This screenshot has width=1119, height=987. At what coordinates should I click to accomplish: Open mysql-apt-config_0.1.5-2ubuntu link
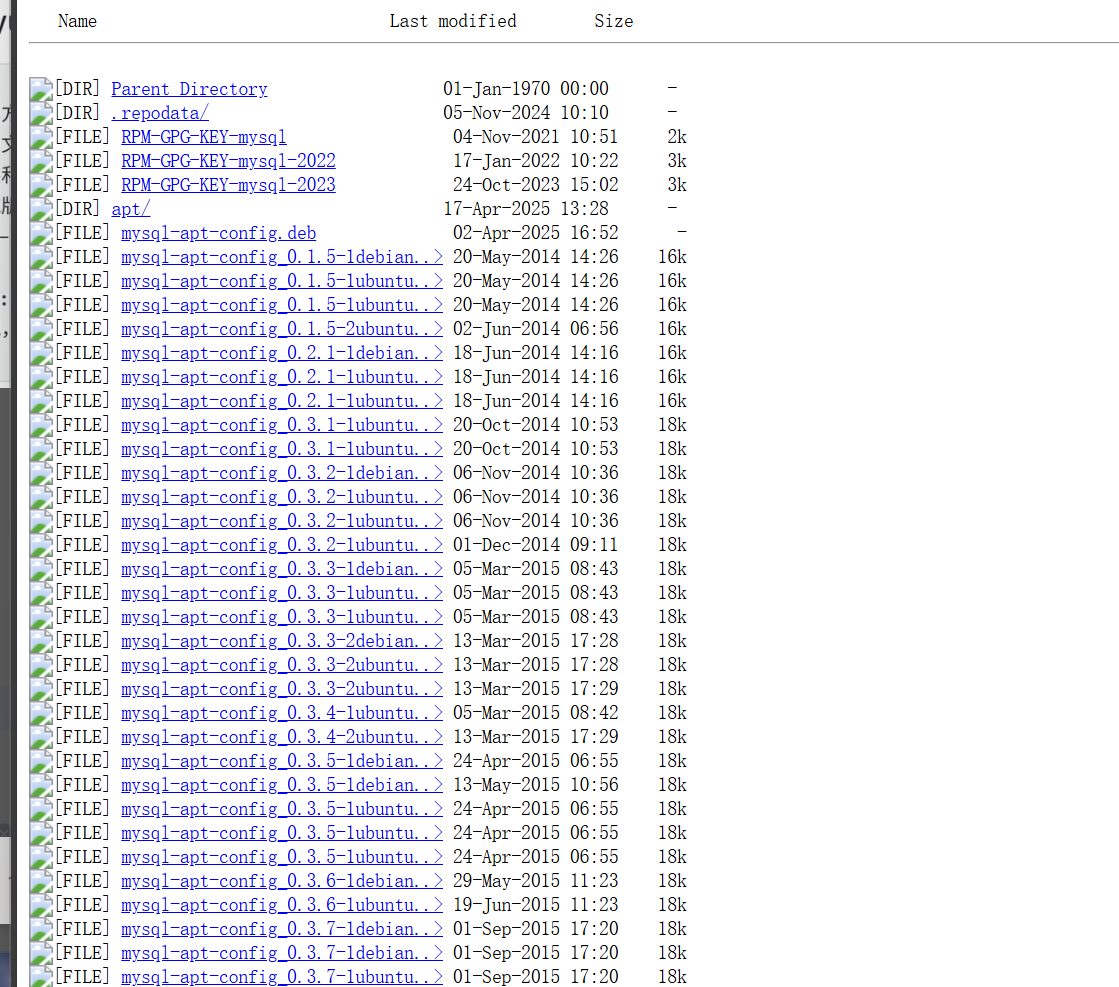pyautogui.click(x=282, y=329)
